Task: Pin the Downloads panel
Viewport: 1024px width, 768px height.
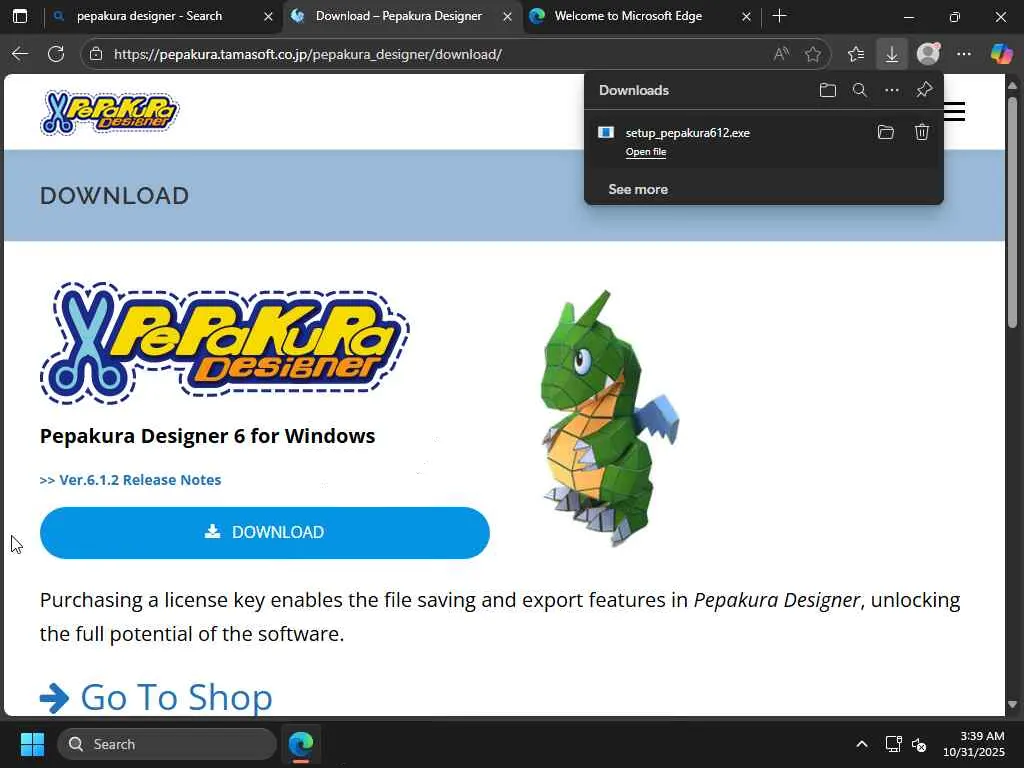Action: click(x=924, y=90)
